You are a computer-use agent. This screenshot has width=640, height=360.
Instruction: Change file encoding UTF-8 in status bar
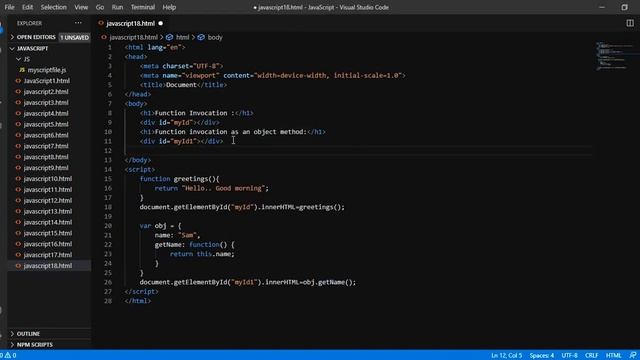point(569,356)
